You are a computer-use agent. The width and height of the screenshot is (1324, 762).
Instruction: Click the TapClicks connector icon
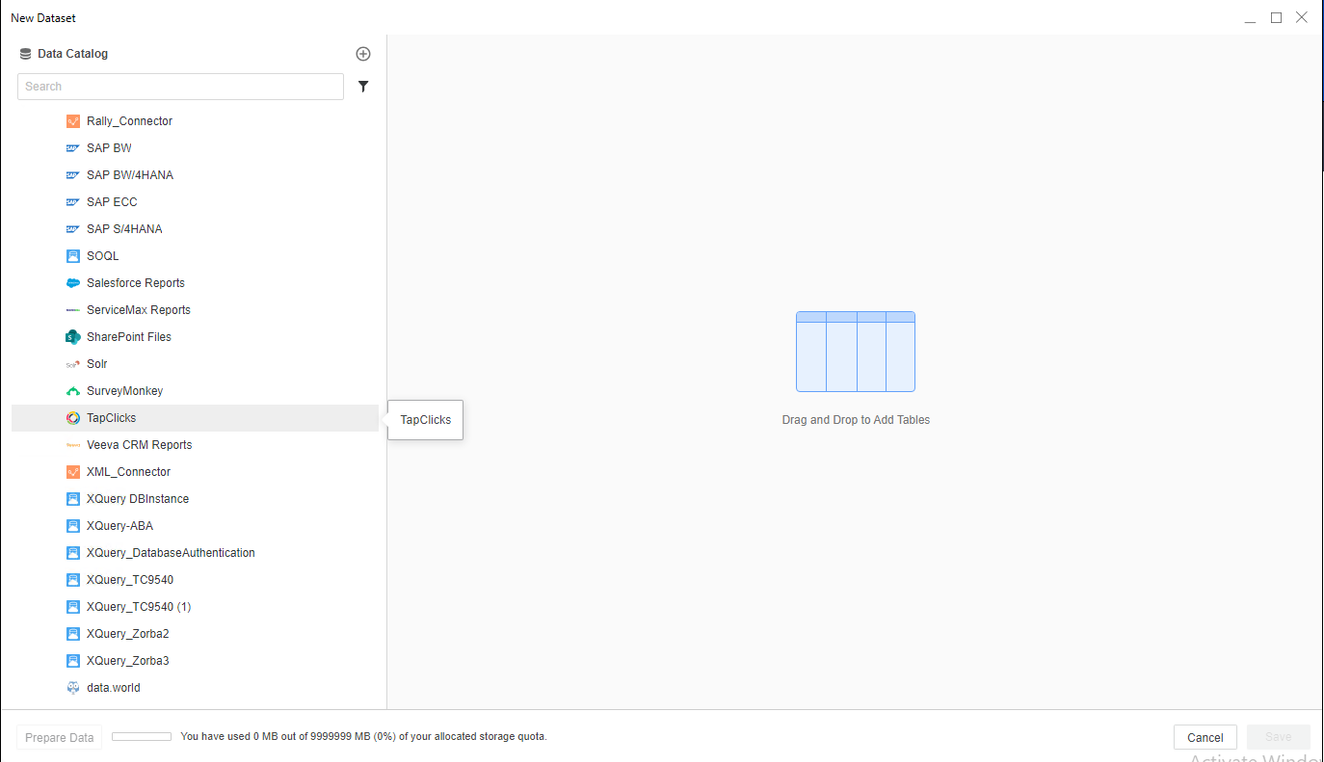point(73,418)
